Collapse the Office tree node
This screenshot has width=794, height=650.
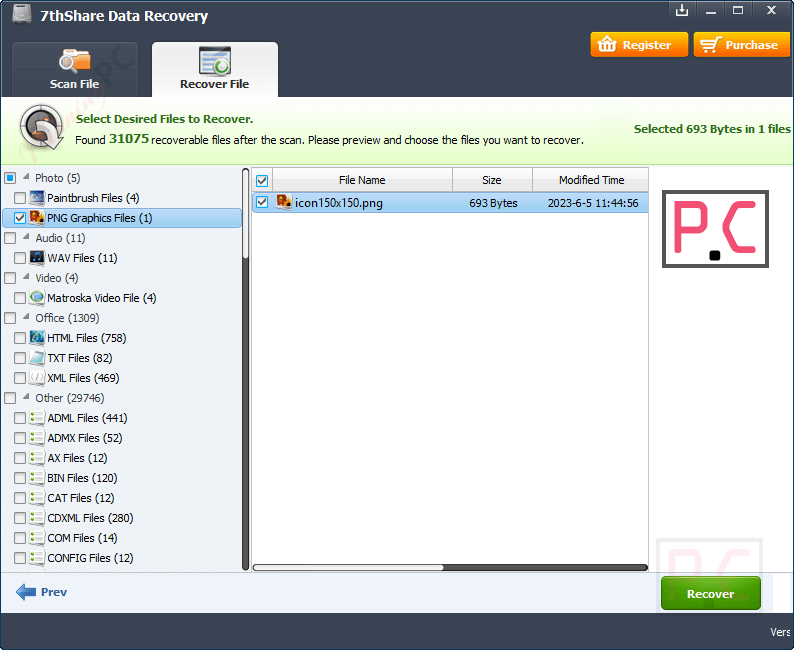click(x=26, y=316)
